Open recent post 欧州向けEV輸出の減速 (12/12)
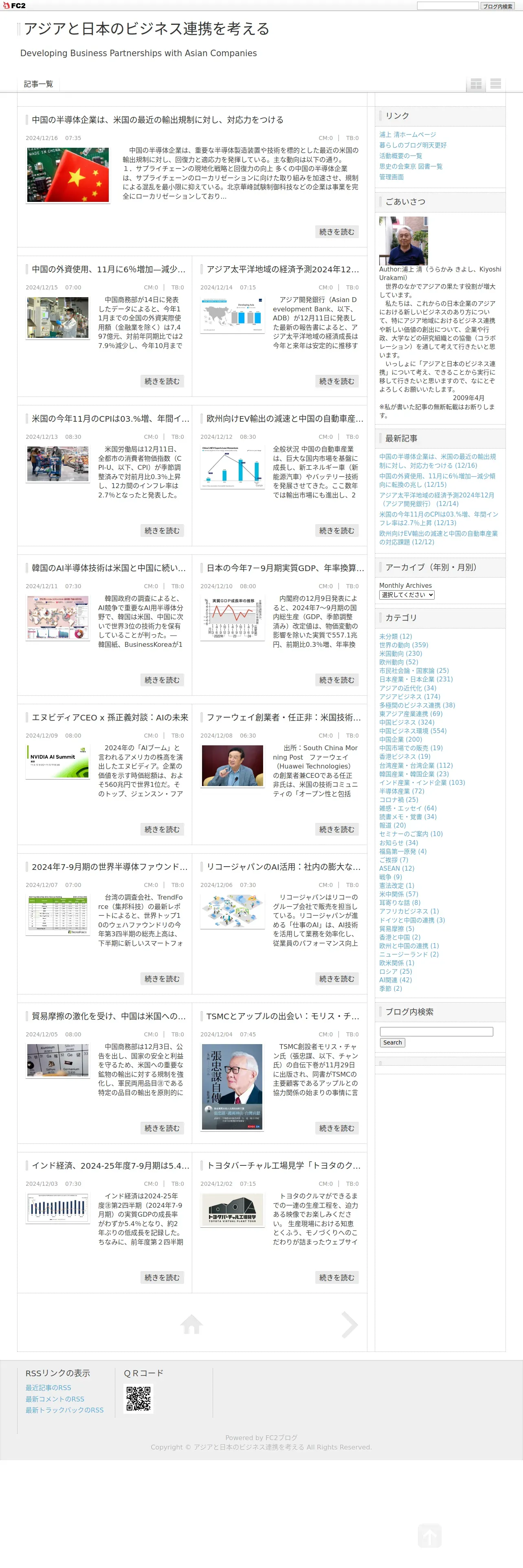The width and height of the screenshot is (523, 1568). [x=438, y=537]
